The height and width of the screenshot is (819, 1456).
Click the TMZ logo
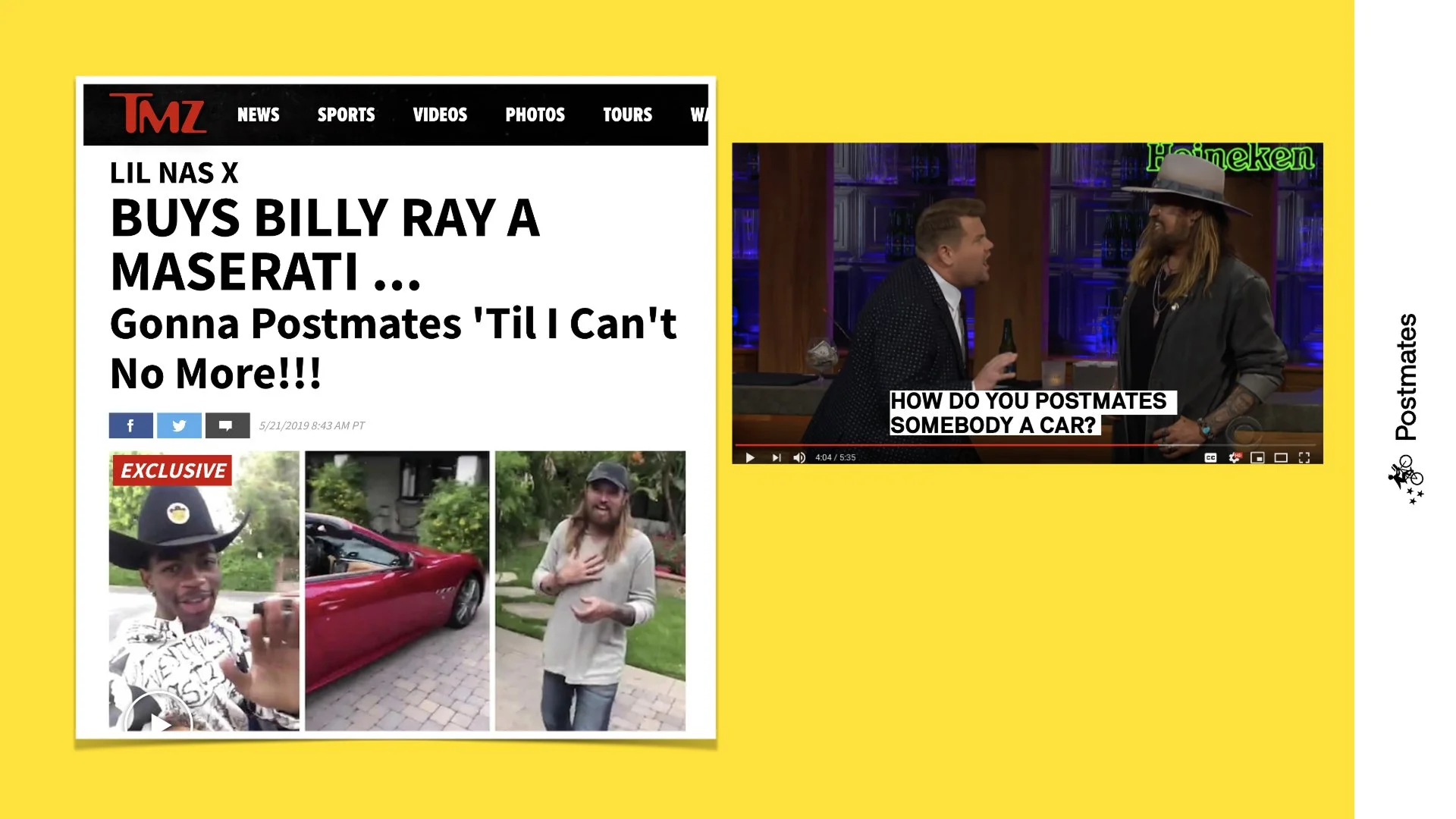(x=158, y=114)
